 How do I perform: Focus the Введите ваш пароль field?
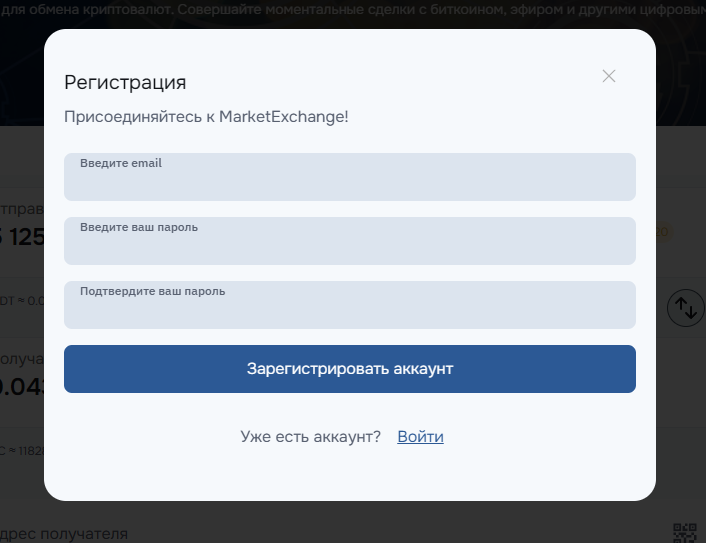coord(350,241)
